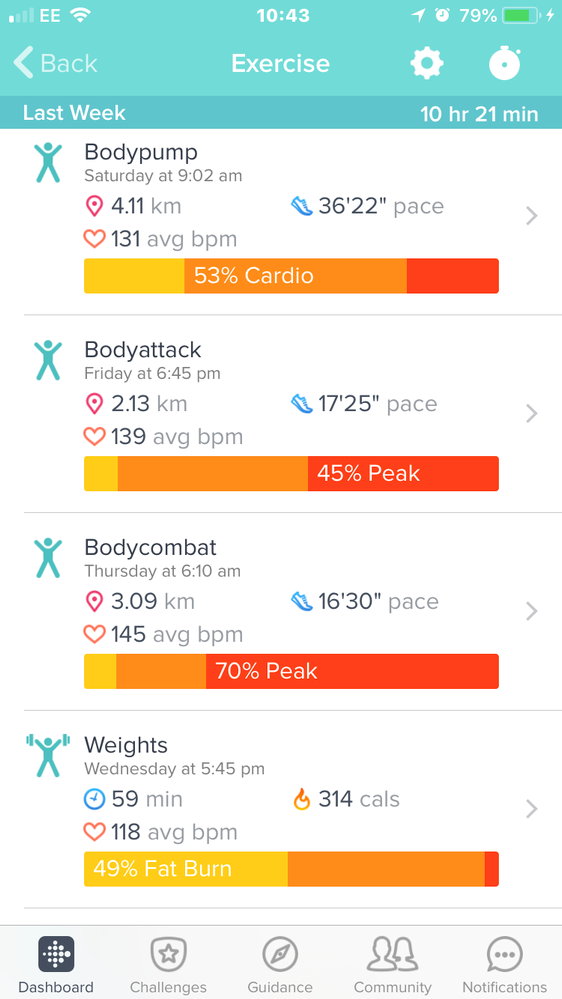
Task: Tap the Bodyattack activity figure icon
Action: pyautogui.click(x=48, y=361)
